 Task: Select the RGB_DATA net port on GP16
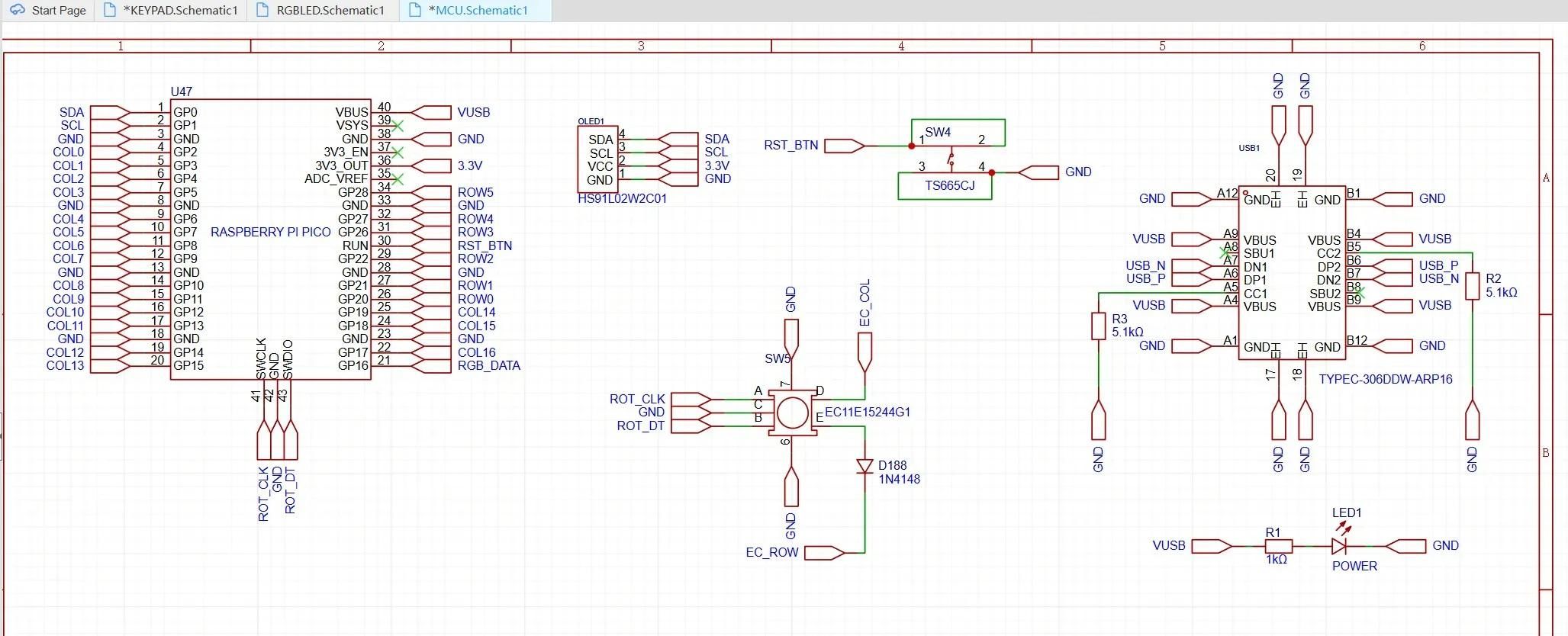coord(431,365)
